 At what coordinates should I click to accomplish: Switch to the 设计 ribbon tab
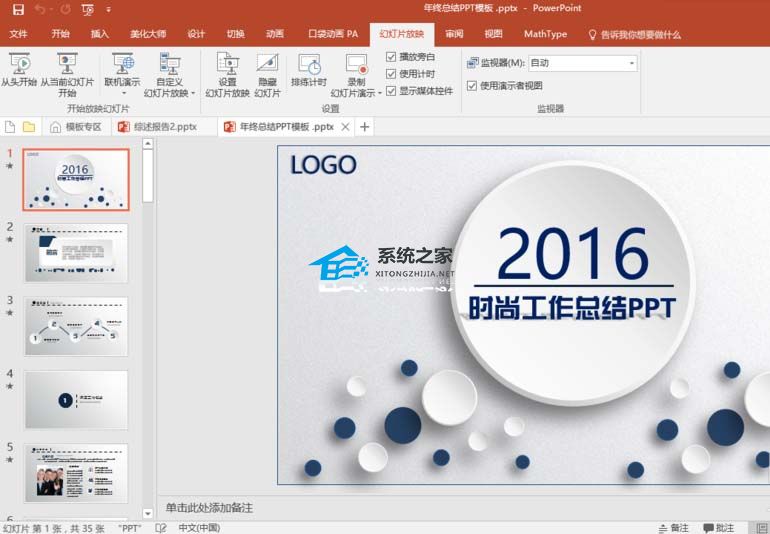point(195,34)
